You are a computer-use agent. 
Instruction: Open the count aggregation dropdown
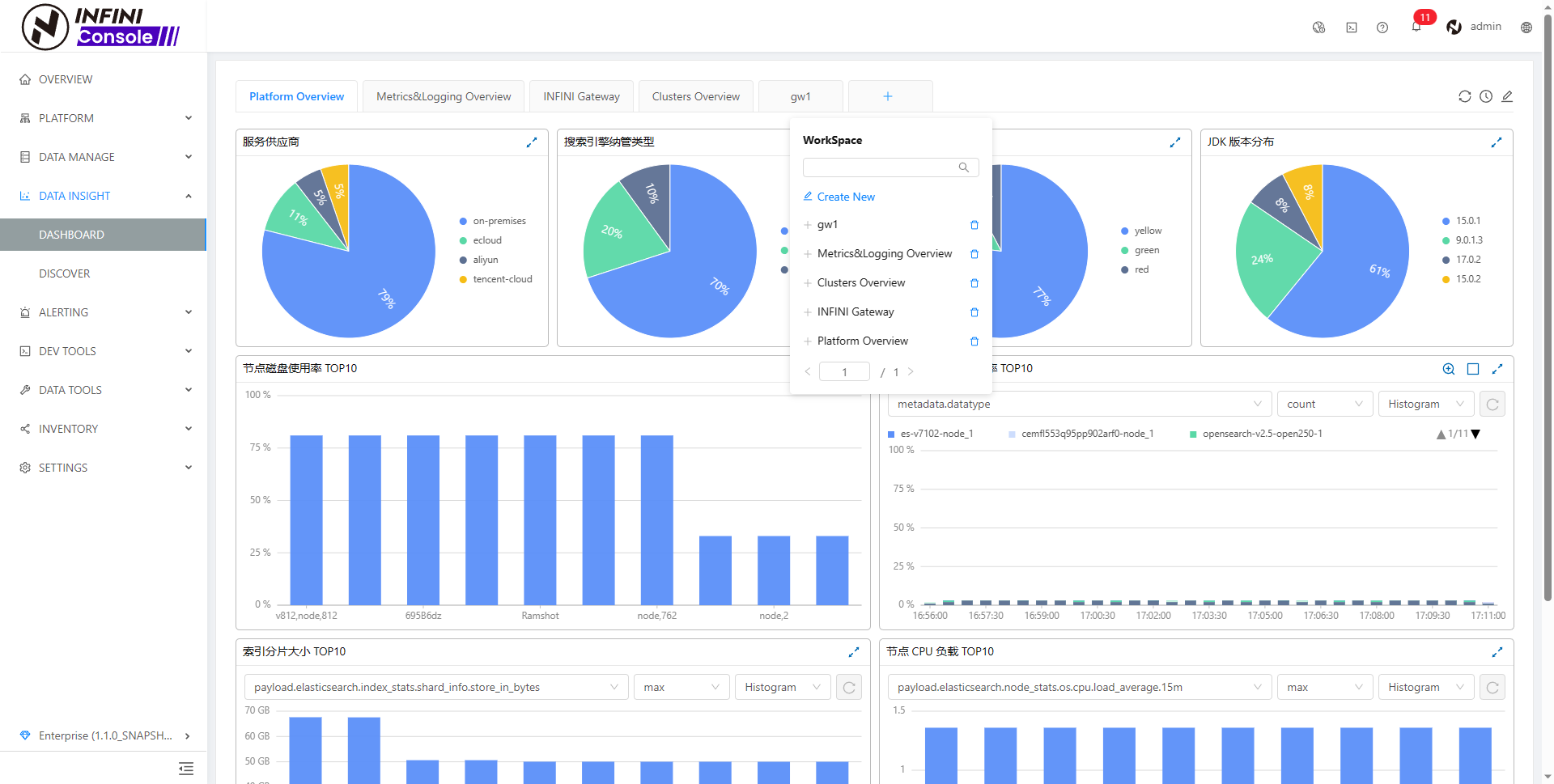coord(1325,404)
